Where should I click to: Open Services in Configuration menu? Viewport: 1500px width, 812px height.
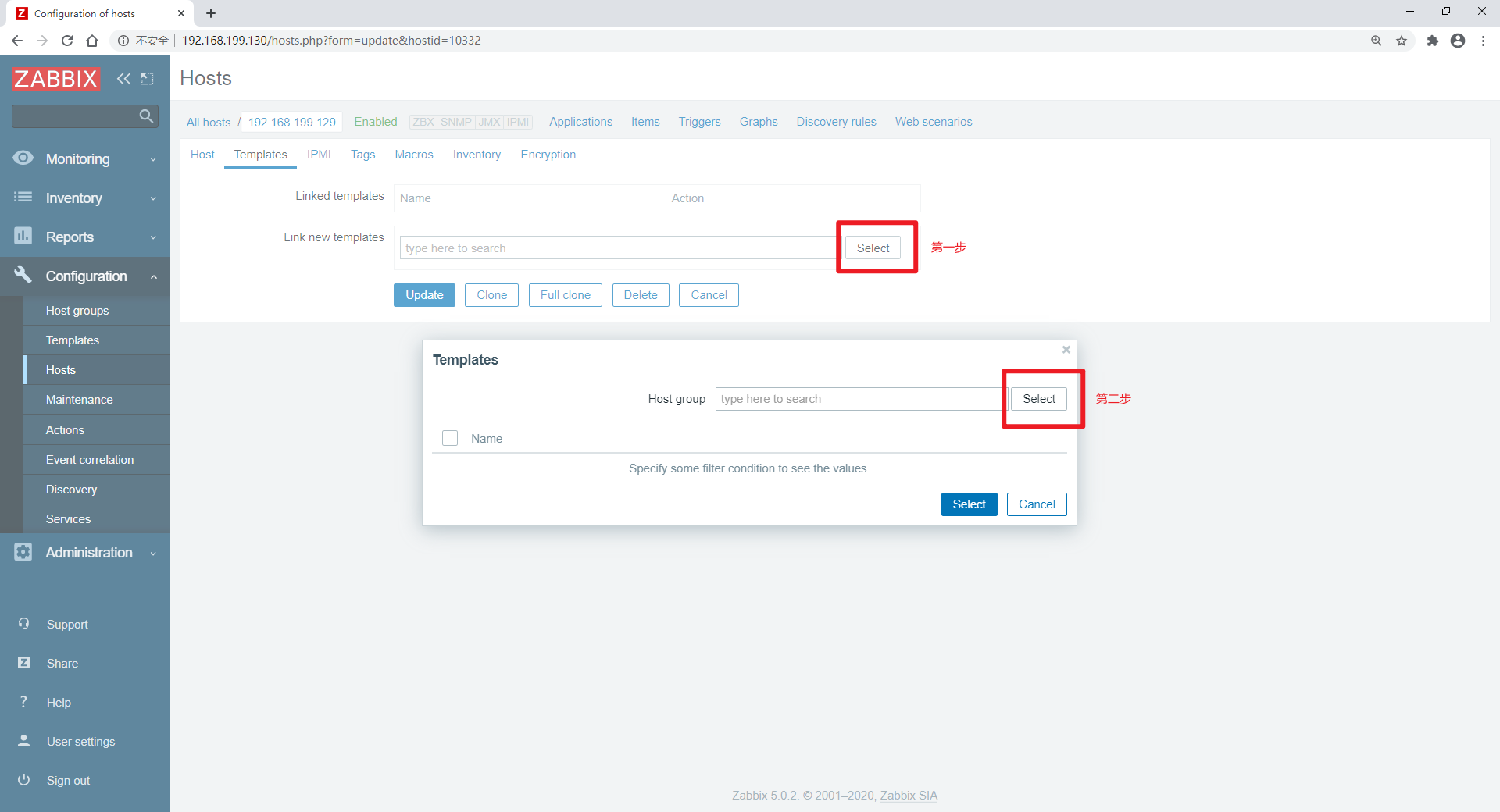point(97,519)
